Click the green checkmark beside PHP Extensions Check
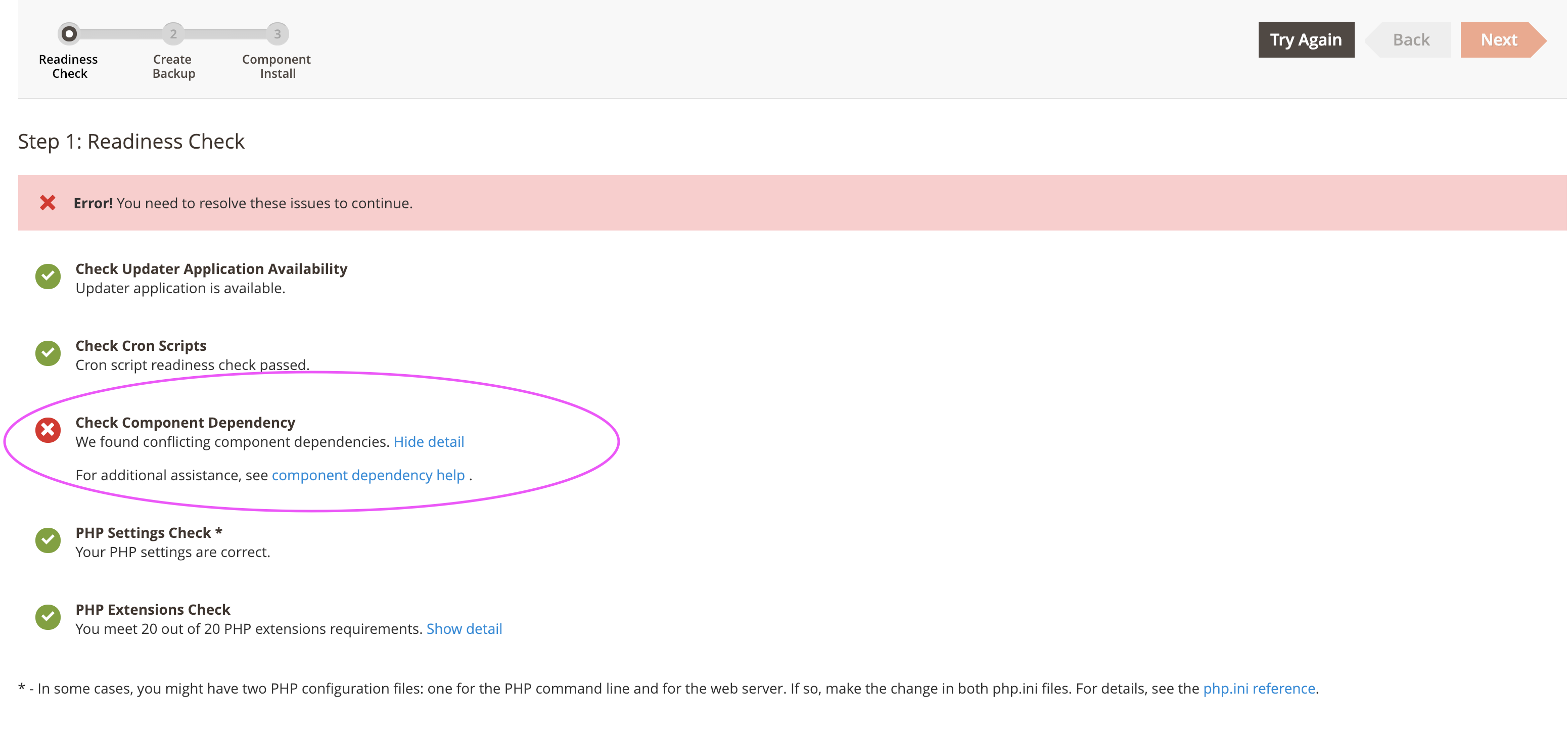1568x730 pixels. click(48, 617)
